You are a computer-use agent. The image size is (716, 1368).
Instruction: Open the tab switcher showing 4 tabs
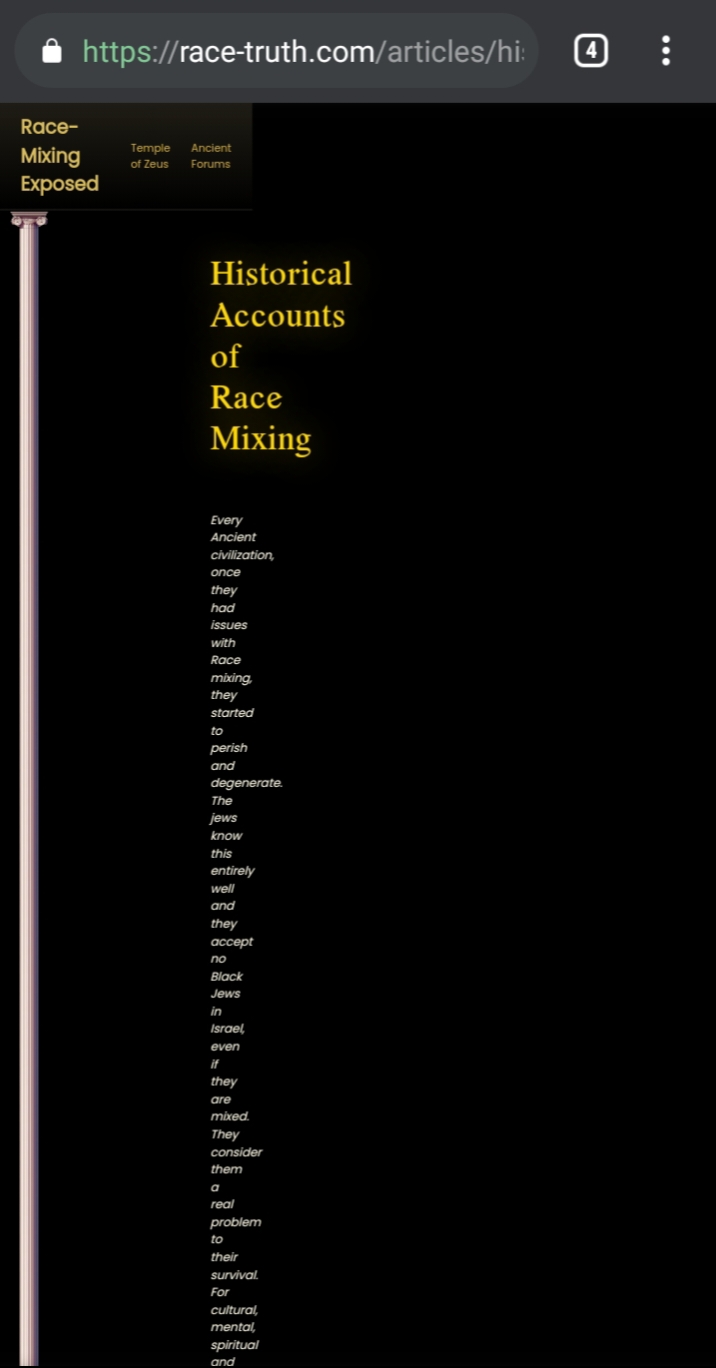[591, 50]
